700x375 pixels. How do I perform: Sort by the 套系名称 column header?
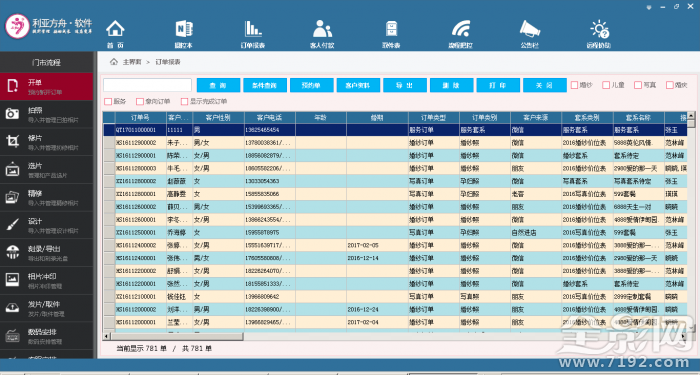pyautogui.click(x=638, y=118)
